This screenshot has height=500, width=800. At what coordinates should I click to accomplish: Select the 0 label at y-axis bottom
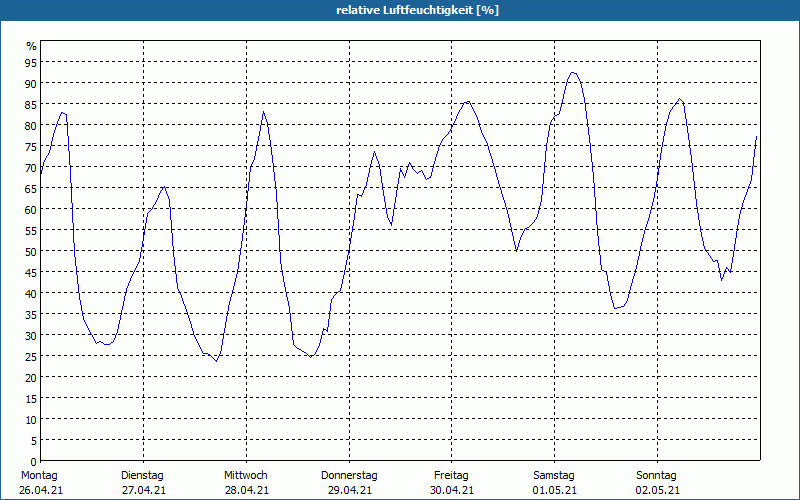click(x=34, y=461)
